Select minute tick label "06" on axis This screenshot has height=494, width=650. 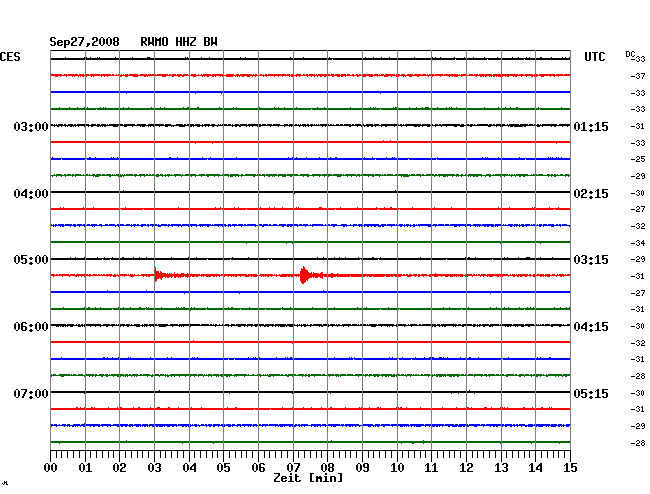258,467
